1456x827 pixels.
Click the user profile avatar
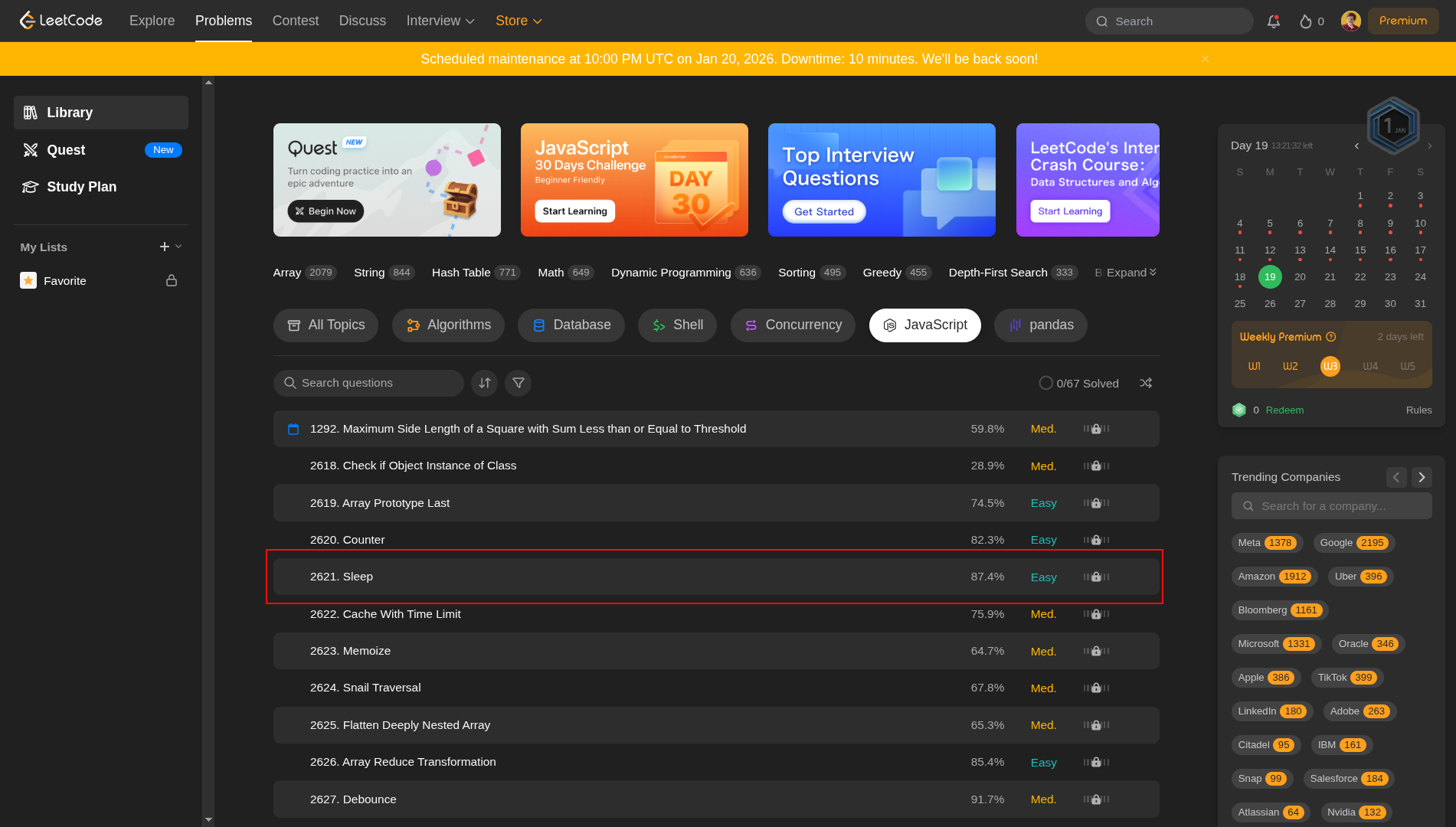tap(1350, 21)
